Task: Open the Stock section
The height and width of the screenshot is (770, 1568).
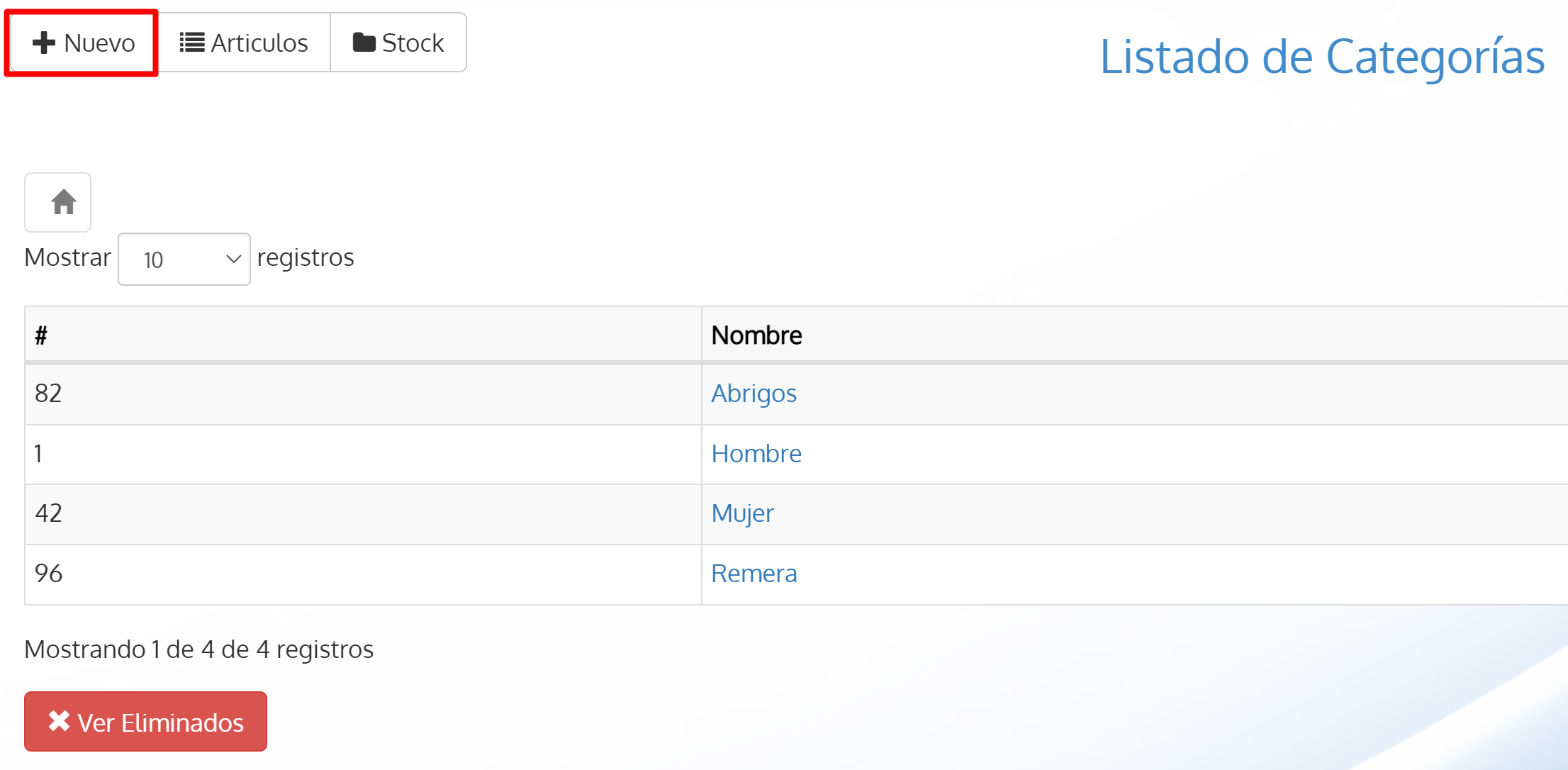Action: point(398,42)
